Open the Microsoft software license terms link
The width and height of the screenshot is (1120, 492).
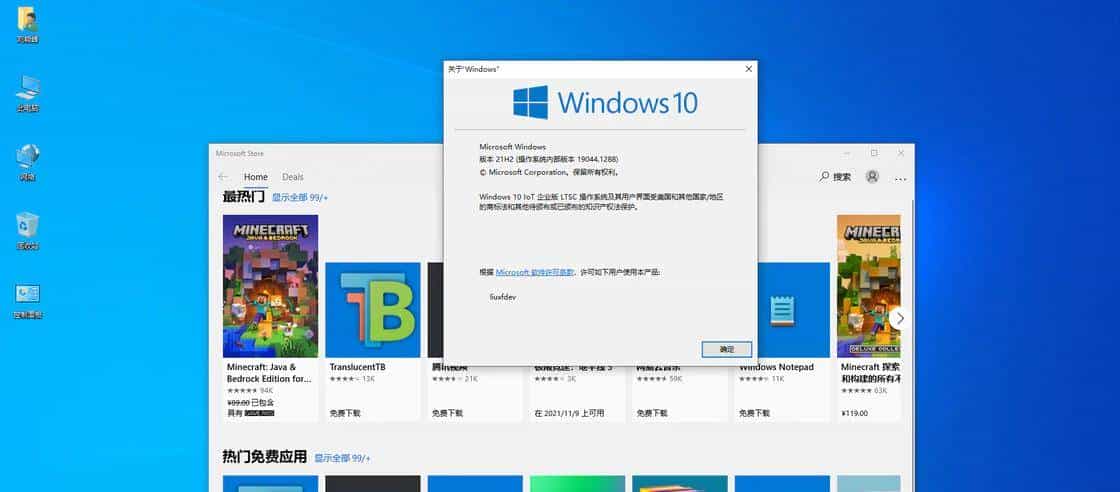pyautogui.click(x=534, y=272)
